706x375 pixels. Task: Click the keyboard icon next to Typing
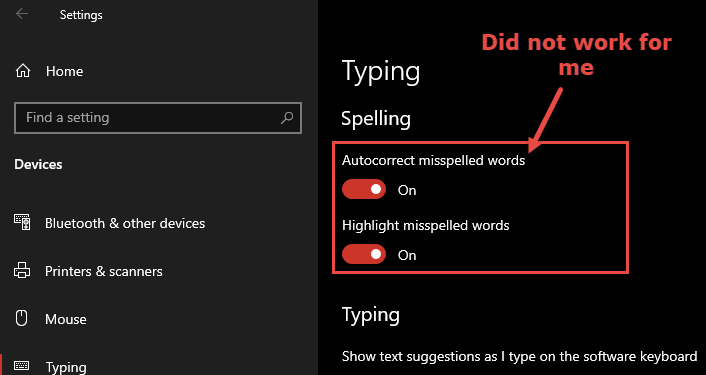point(22,366)
